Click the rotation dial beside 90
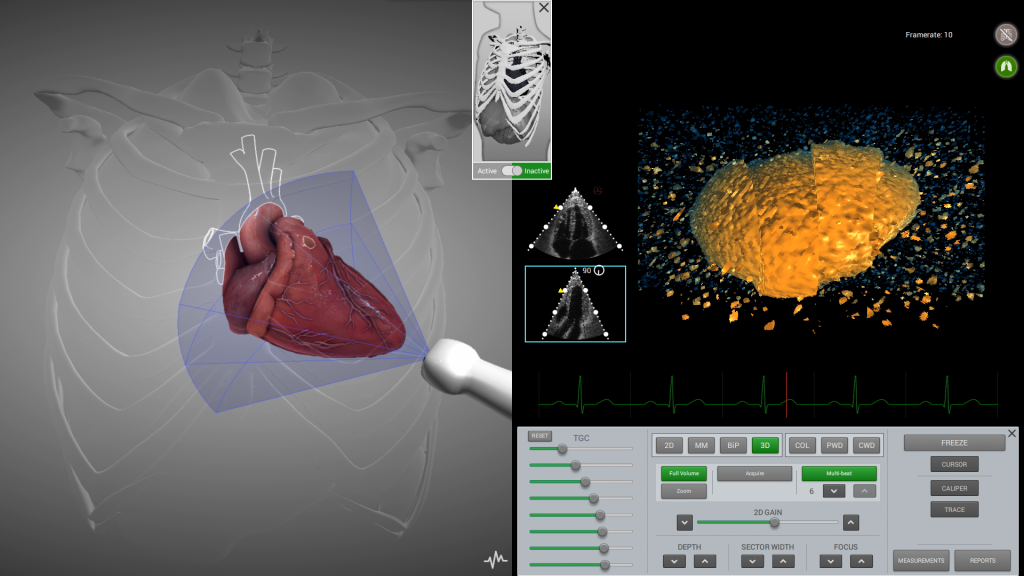The width and height of the screenshot is (1024, 576). tap(599, 270)
